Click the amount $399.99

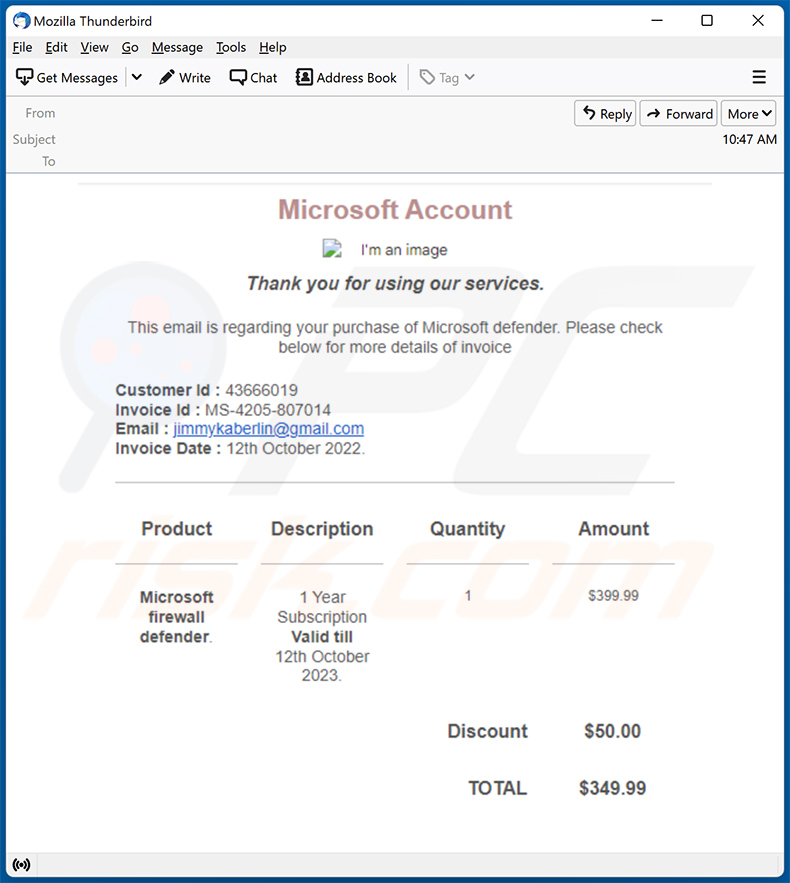click(613, 596)
